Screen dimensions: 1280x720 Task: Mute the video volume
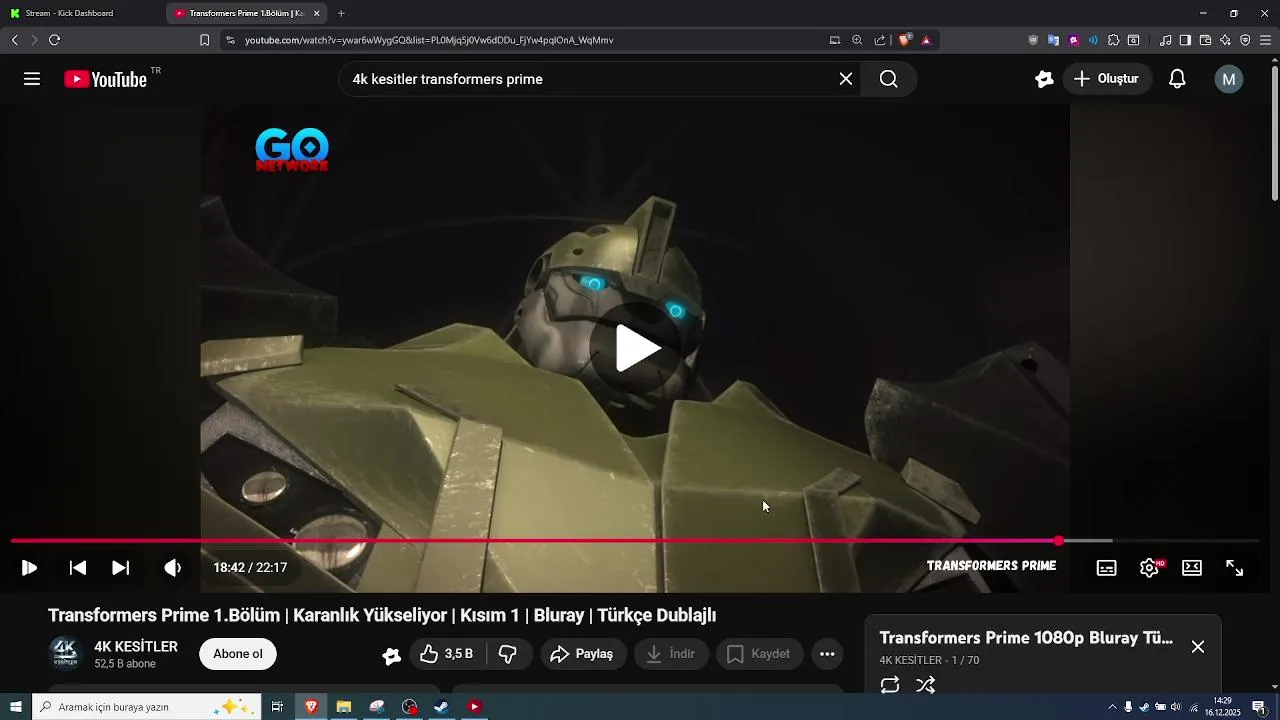point(172,568)
